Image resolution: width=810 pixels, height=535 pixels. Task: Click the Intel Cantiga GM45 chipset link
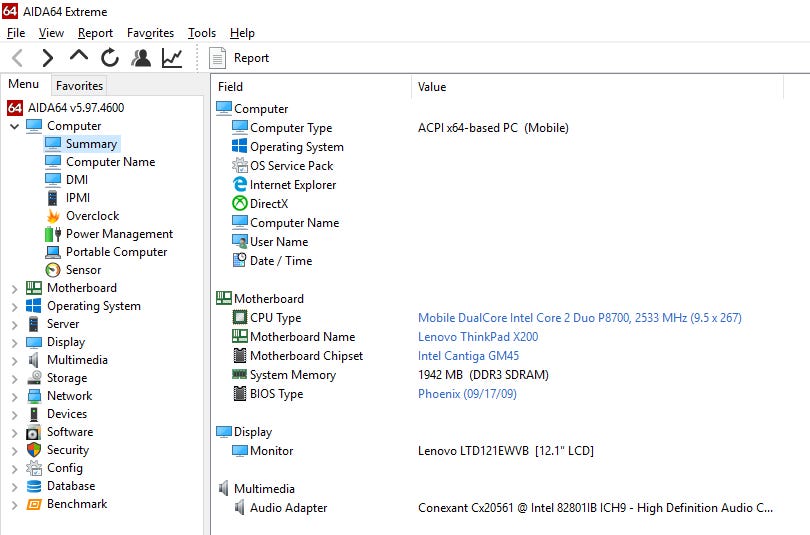pos(468,356)
